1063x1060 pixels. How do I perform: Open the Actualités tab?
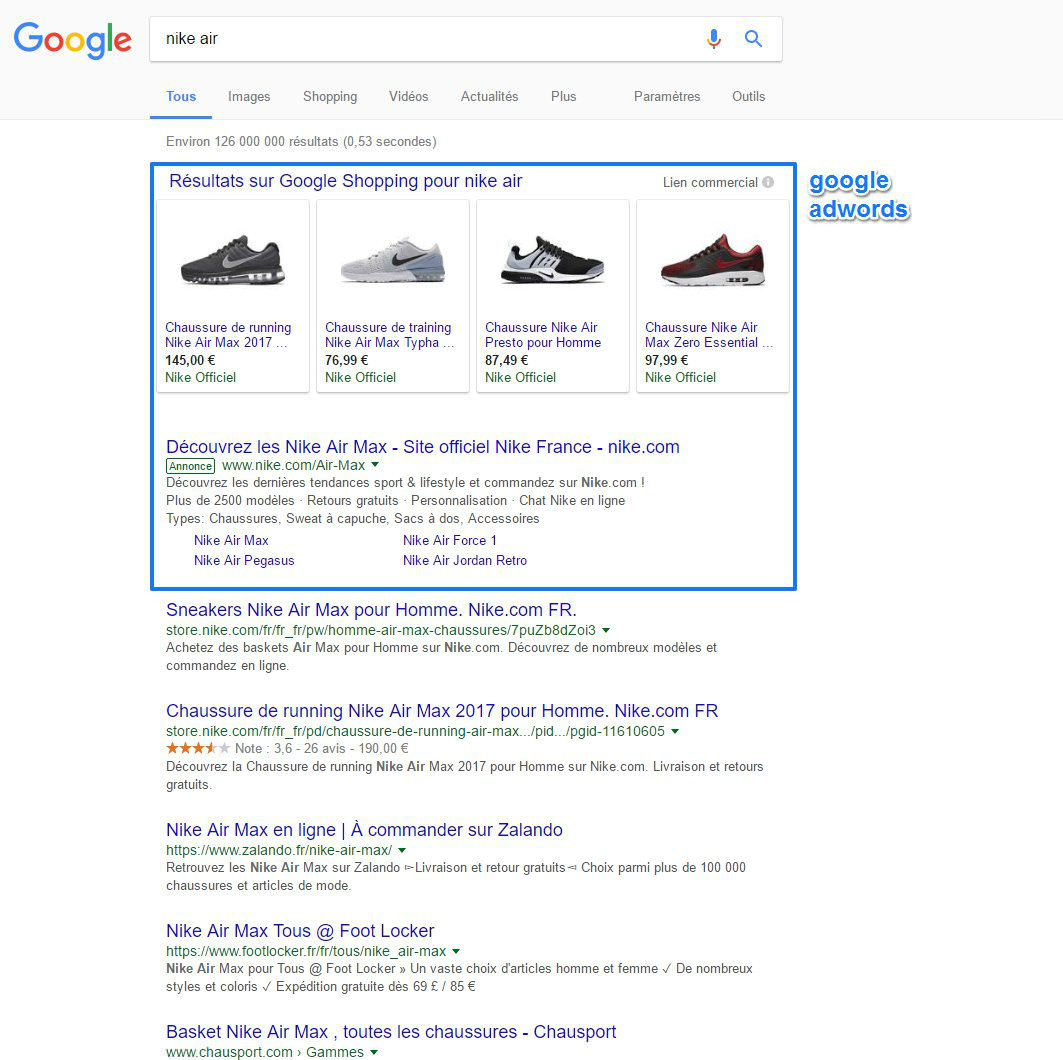click(x=489, y=96)
